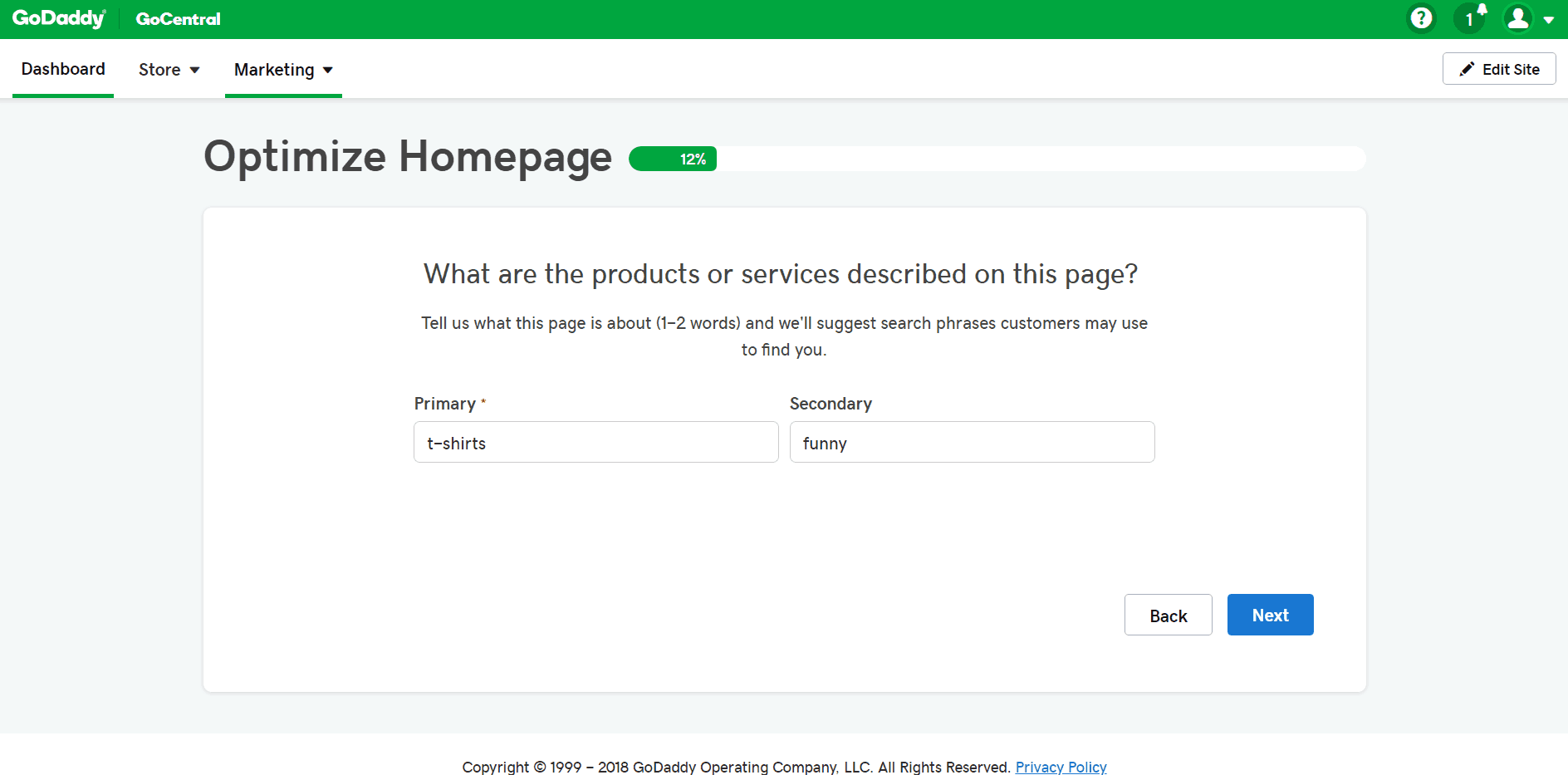The image size is (1568, 775).
Task: Open the user account avatar menu
Action: click(x=1518, y=18)
